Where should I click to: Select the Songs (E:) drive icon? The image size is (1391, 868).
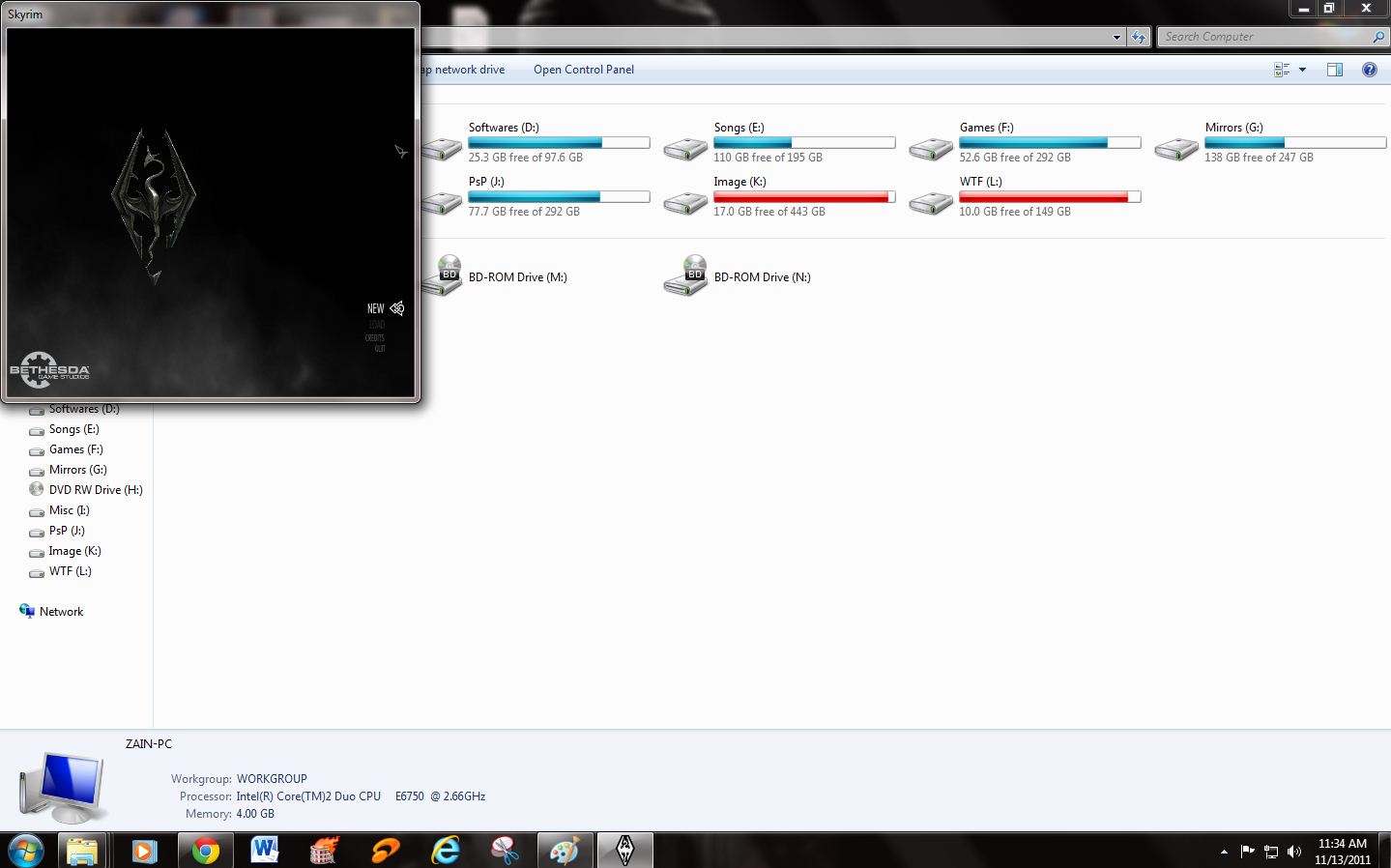686,147
